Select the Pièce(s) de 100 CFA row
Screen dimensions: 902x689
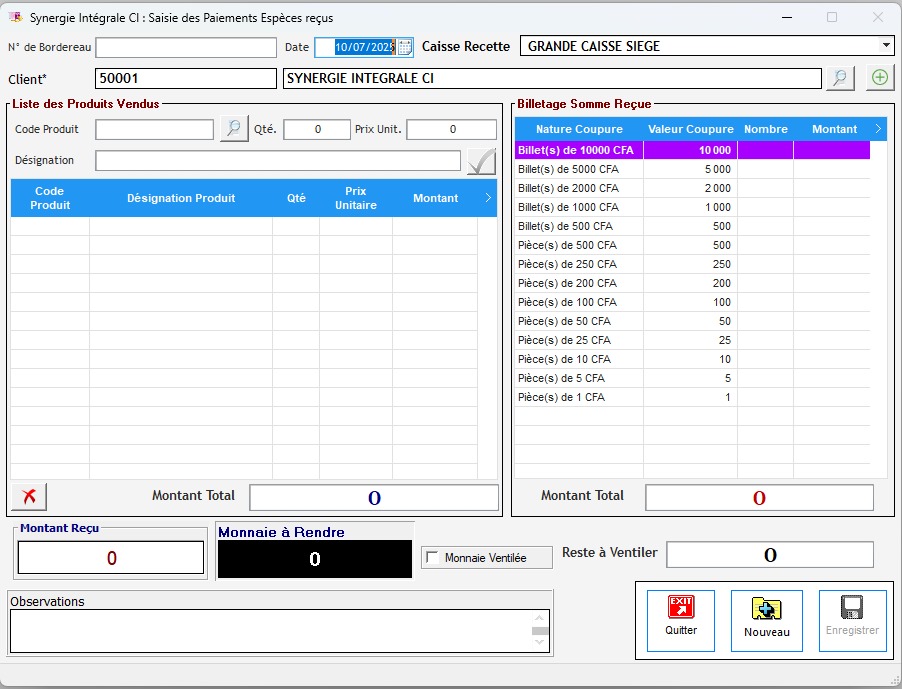(x=579, y=302)
